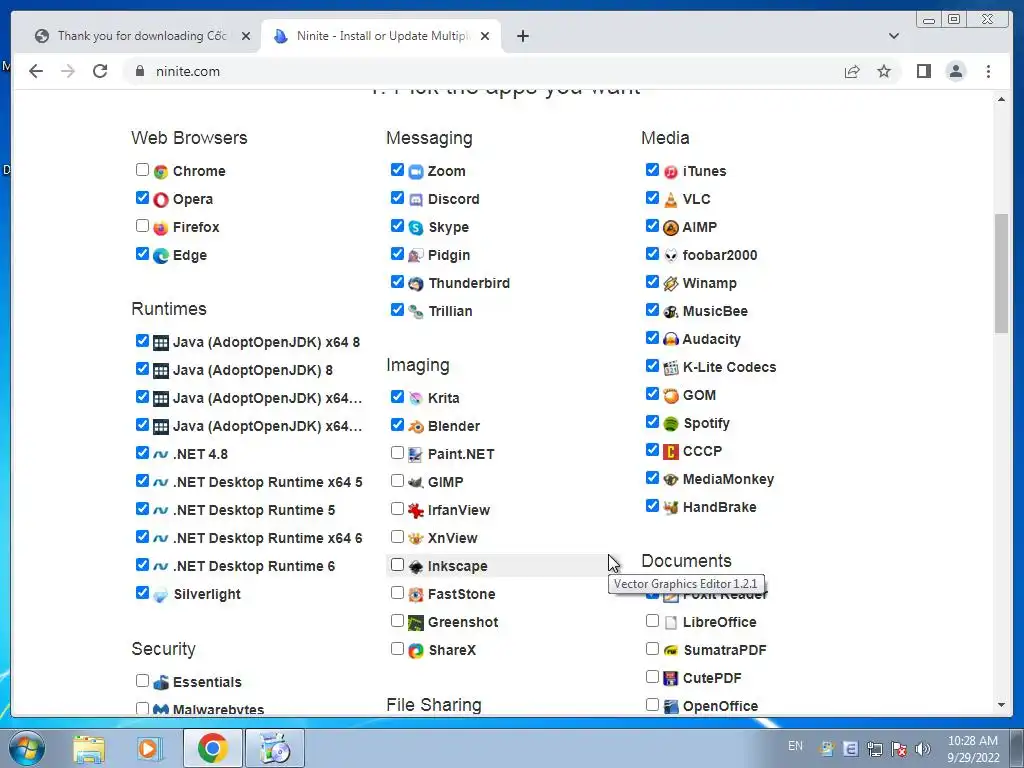The height and width of the screenshot is (768, 1024).
Task: Check the Essentials security checkbox
Action: 142,680
